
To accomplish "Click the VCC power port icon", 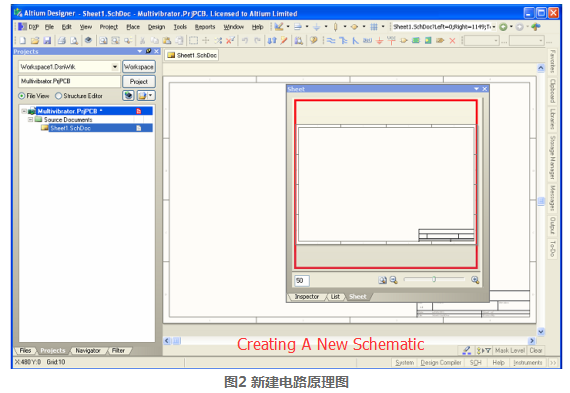I will click(391, 40).
